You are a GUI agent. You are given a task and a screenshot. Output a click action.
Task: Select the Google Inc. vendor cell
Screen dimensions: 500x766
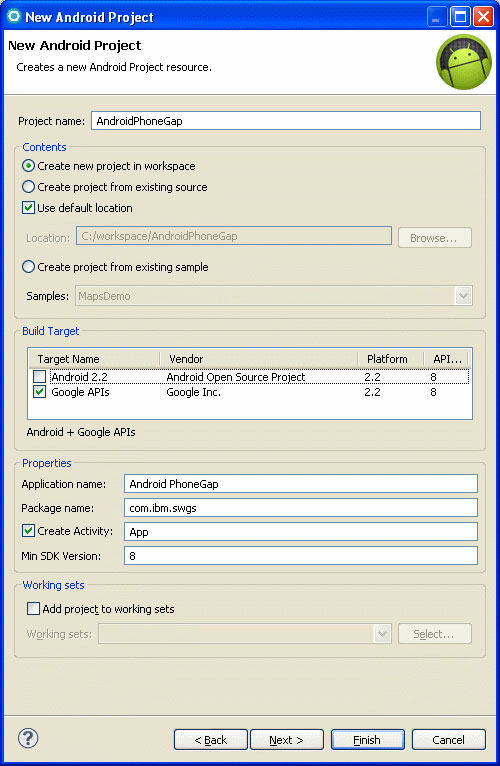[x=194, y=392]
